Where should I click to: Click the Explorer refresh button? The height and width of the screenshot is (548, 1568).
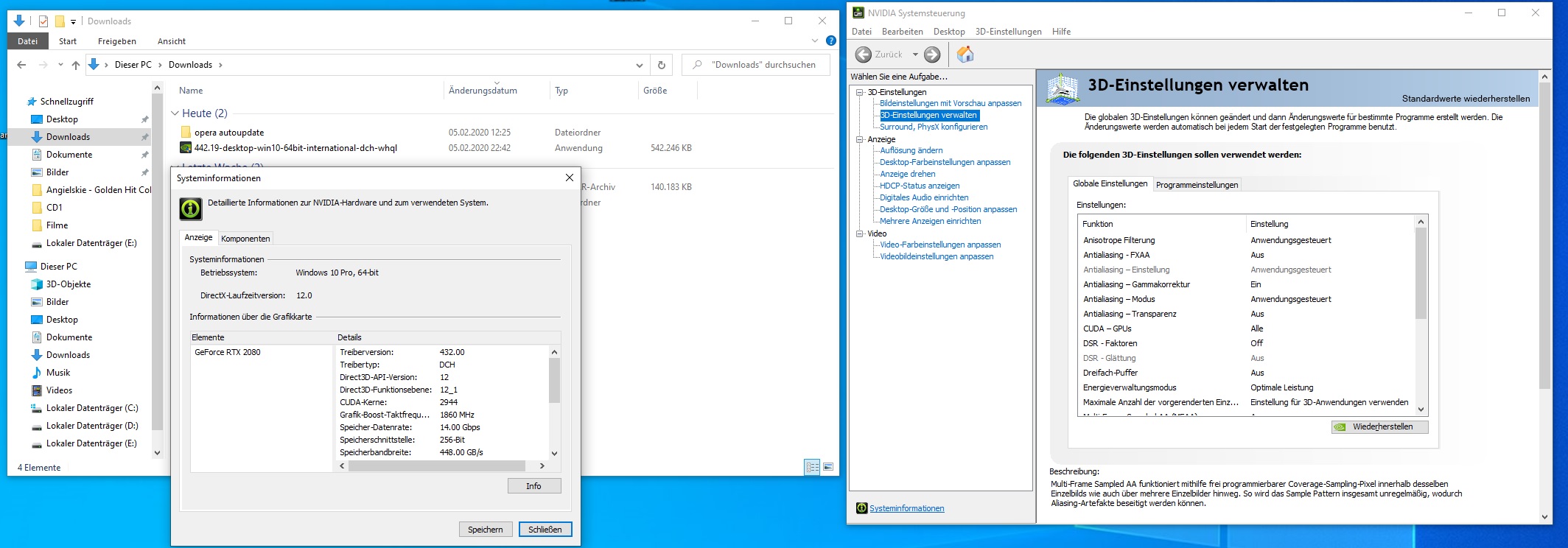coord(662,65)
